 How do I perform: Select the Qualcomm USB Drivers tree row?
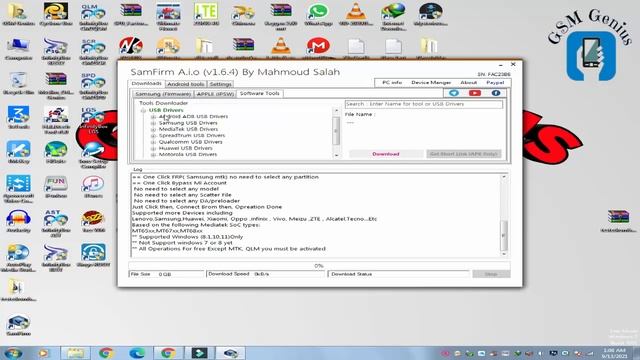coord(191,142)
